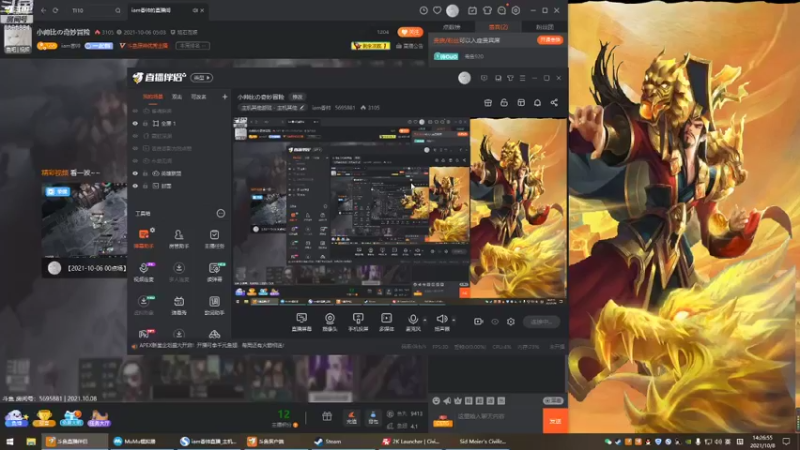The image size is (800, 450).
Task: Switch to the third scene tab
Action: point(198,96)
